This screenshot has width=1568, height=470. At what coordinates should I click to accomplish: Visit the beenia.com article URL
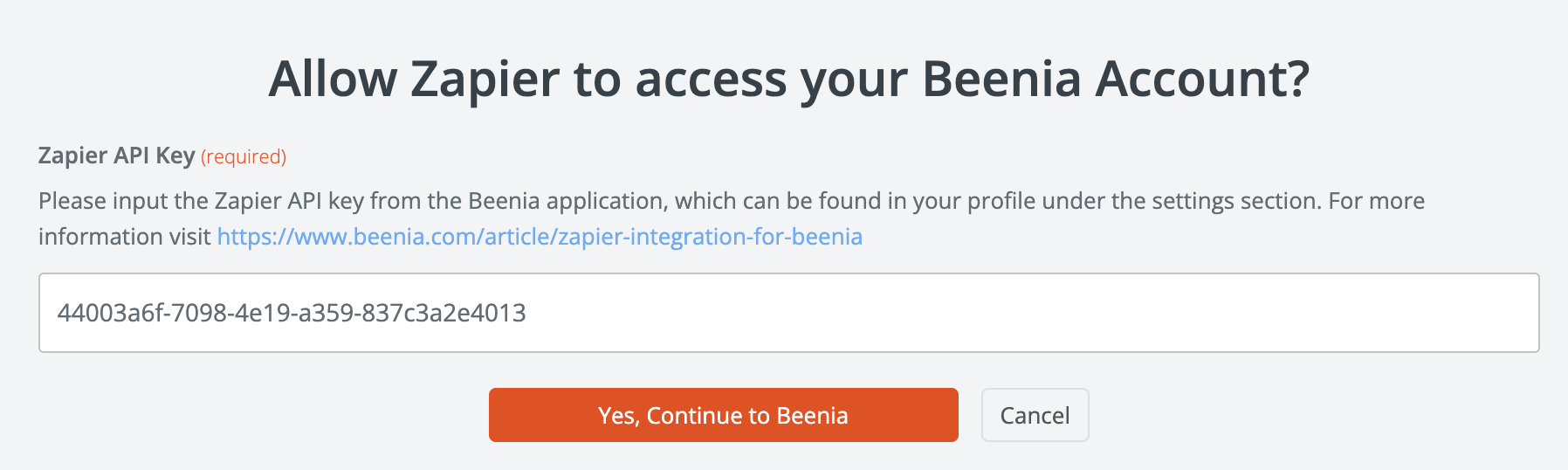coord(539,237)
